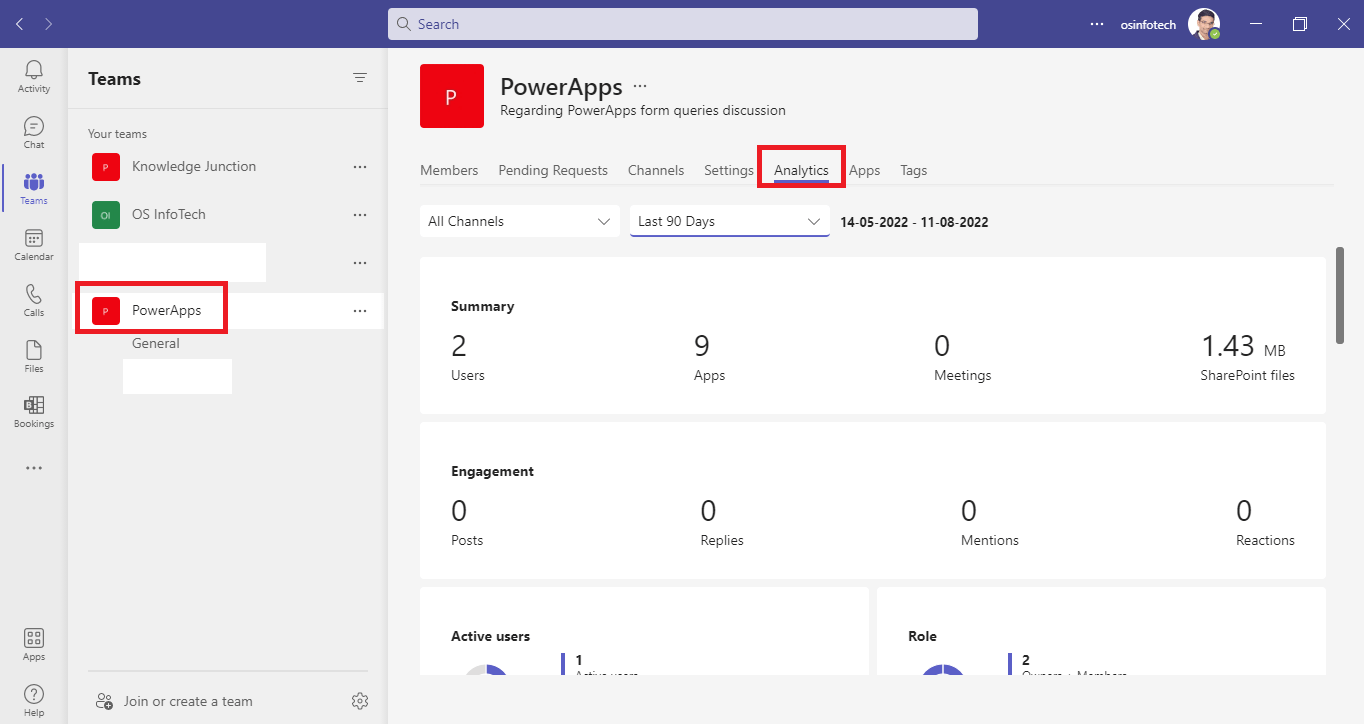Open the Teams list filter

(x=360, y=78)
